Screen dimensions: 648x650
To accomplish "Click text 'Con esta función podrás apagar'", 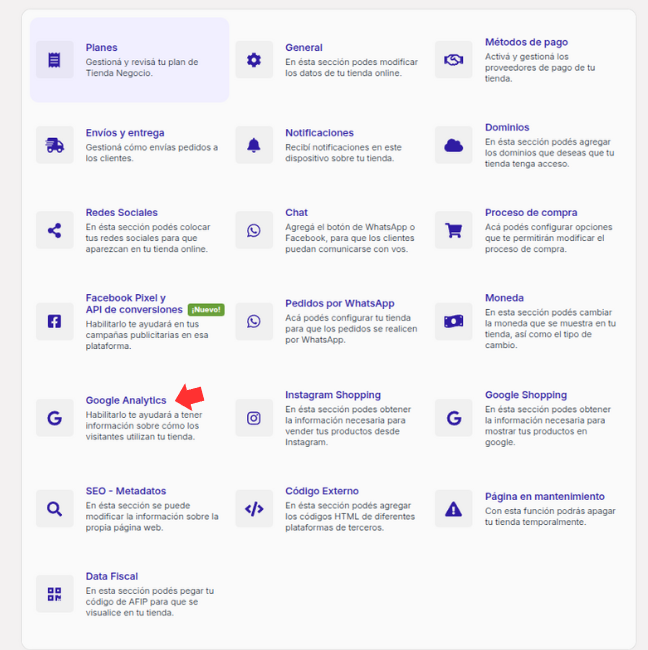I will (550, 511).
